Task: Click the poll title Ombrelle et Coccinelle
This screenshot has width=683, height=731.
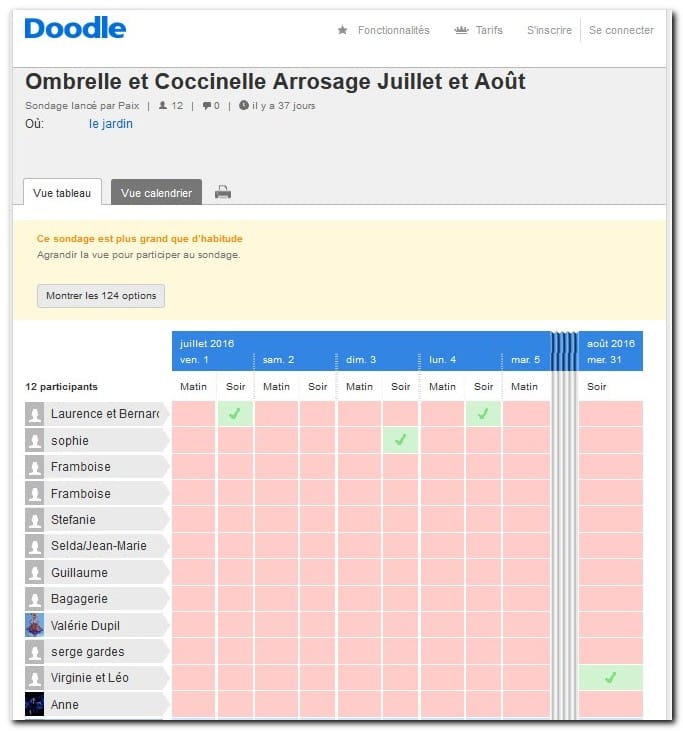Action: (x=275, y=82)
